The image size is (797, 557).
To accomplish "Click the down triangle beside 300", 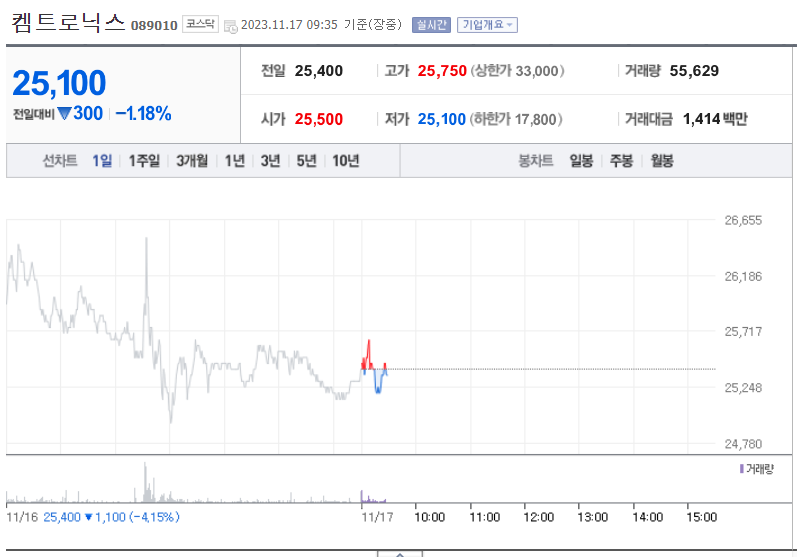I will (64, 113).
